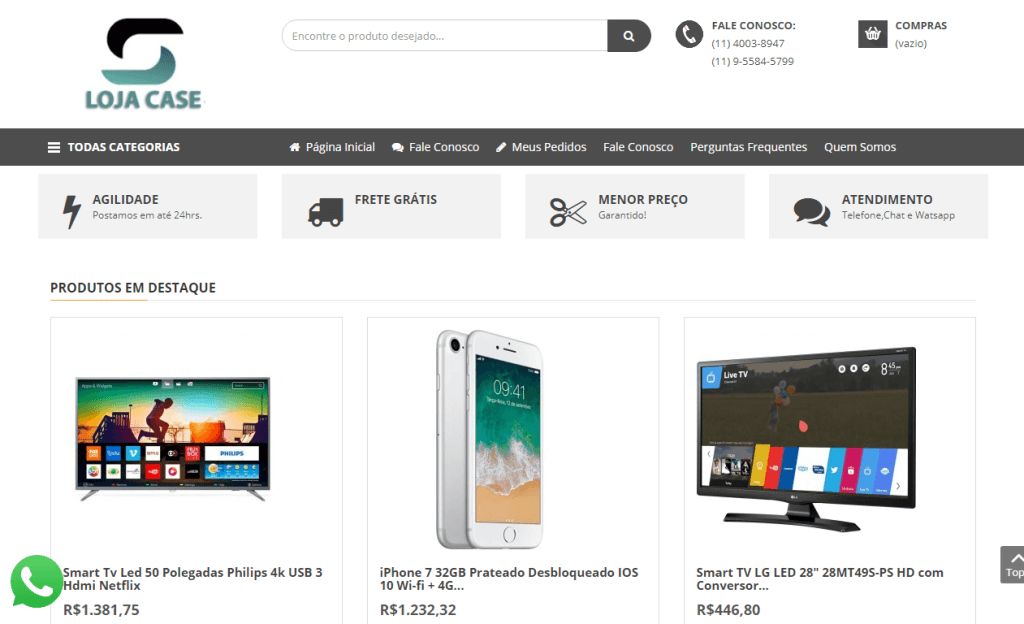Click the speech bubbles Atendimento icon
Viewport: 1024px width, 624px height.
tap(812, 212)
